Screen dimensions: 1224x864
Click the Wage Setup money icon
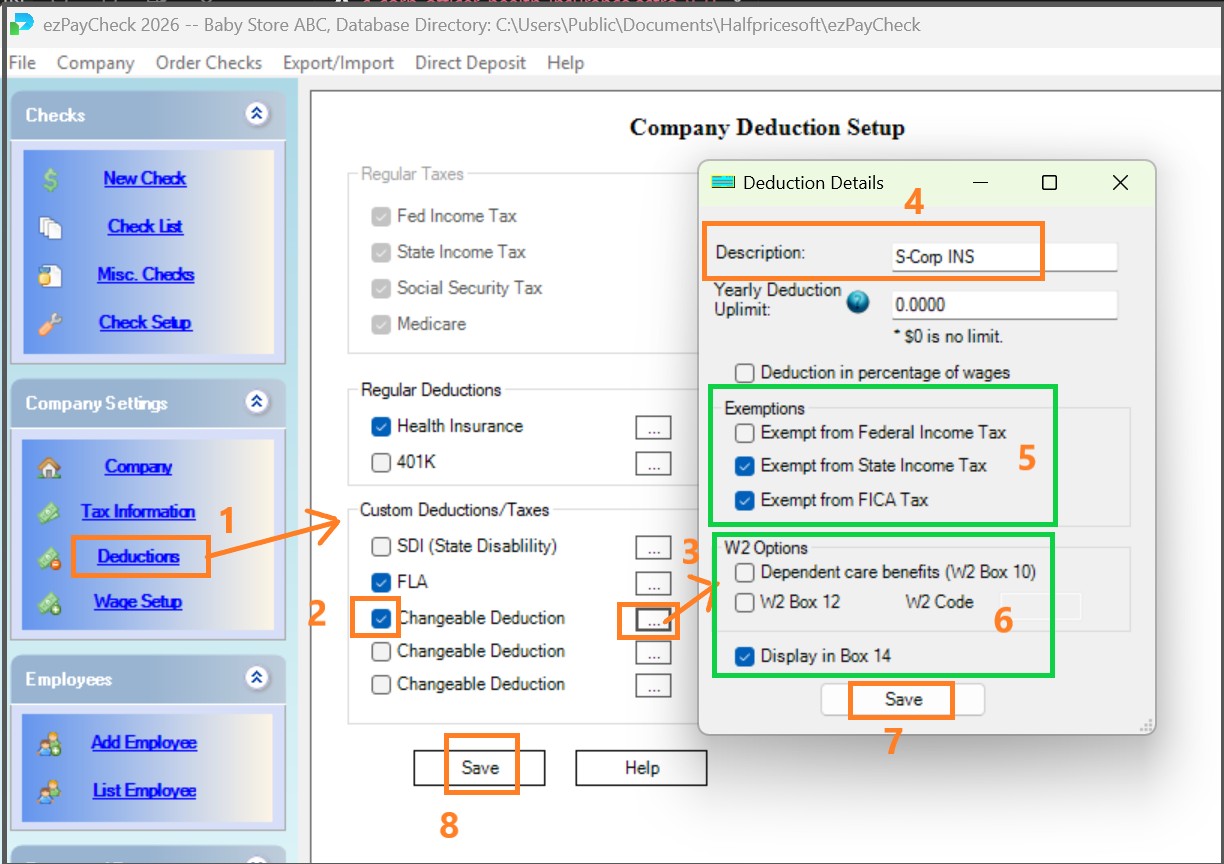click(49, 603)
